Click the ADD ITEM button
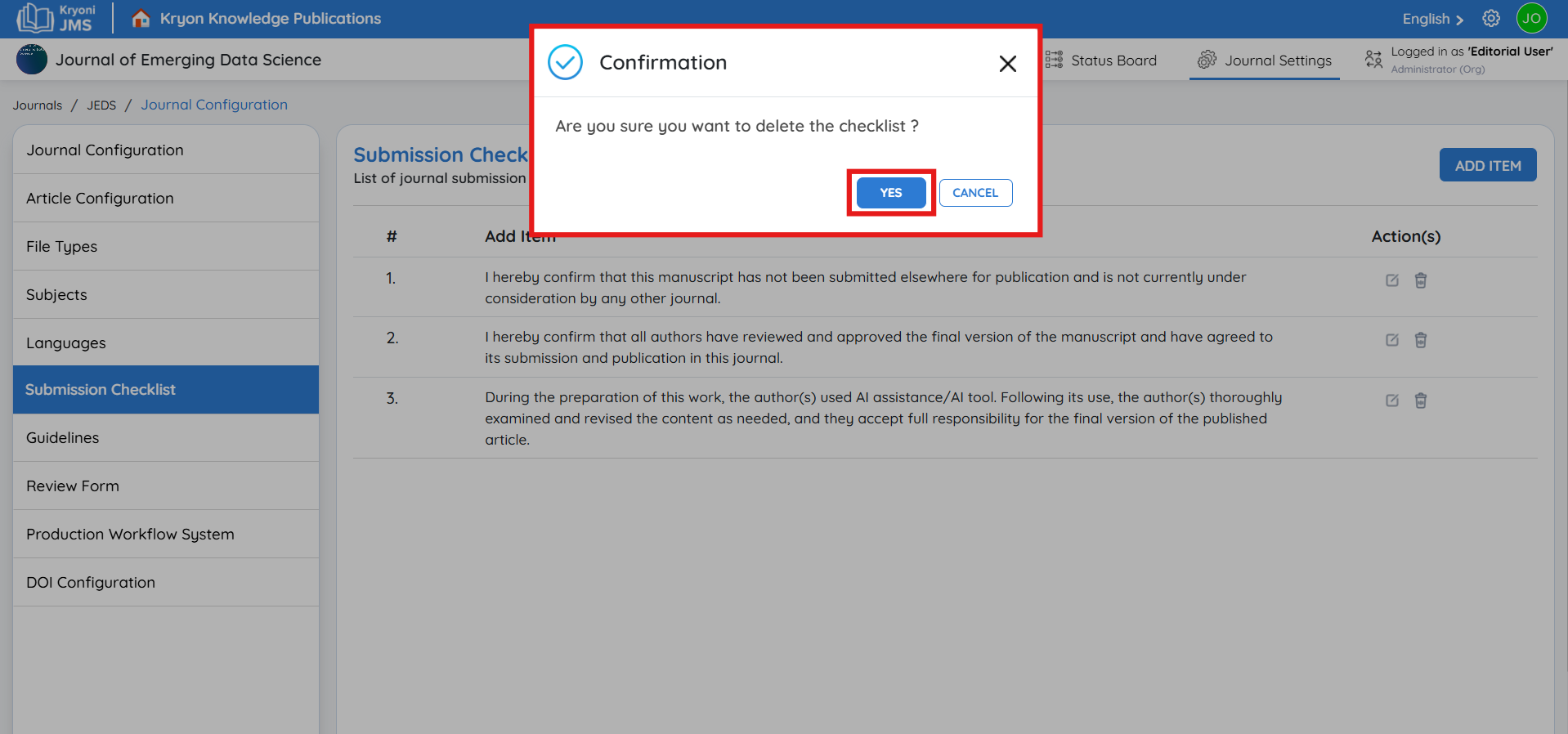The width and height of the screenshot is (1568, 734). [x=1487, y=165]
